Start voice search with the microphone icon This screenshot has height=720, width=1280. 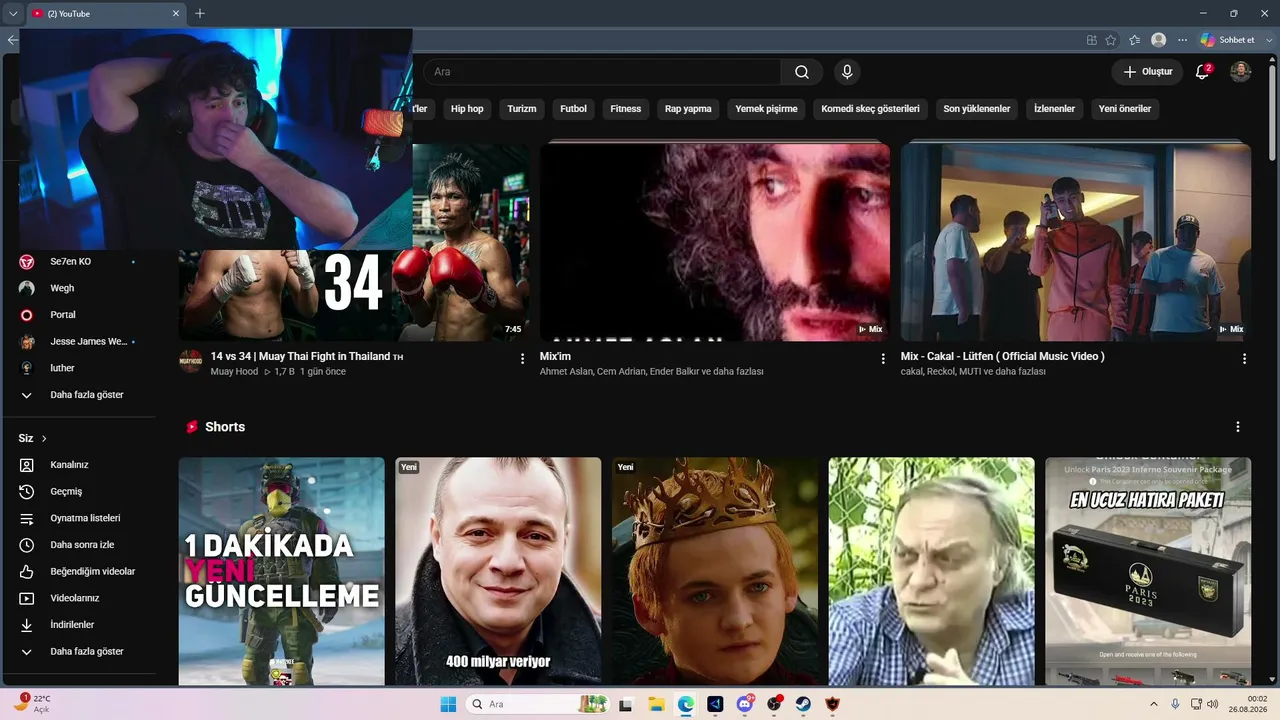847,72
